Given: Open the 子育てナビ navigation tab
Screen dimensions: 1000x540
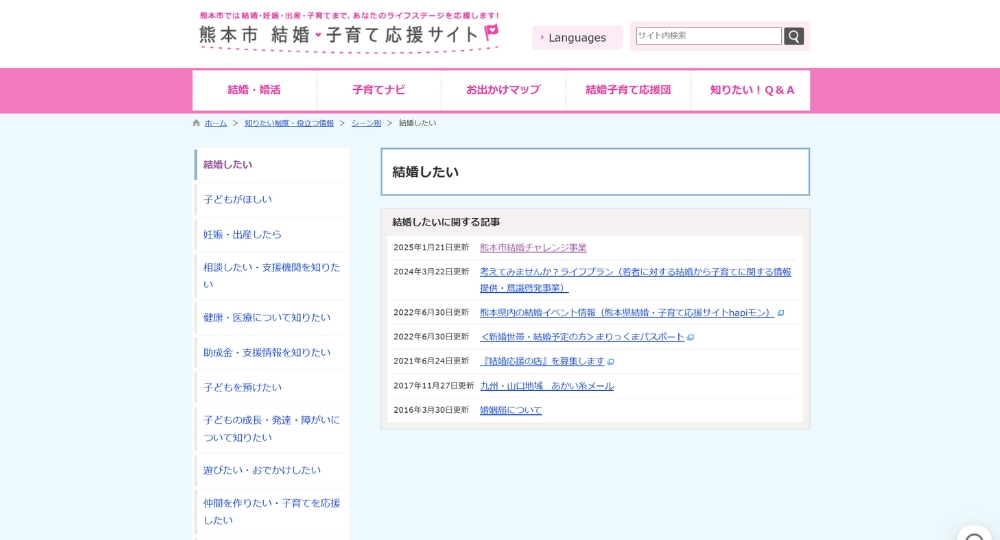Looking at the screenshot, I should [379, 90].
